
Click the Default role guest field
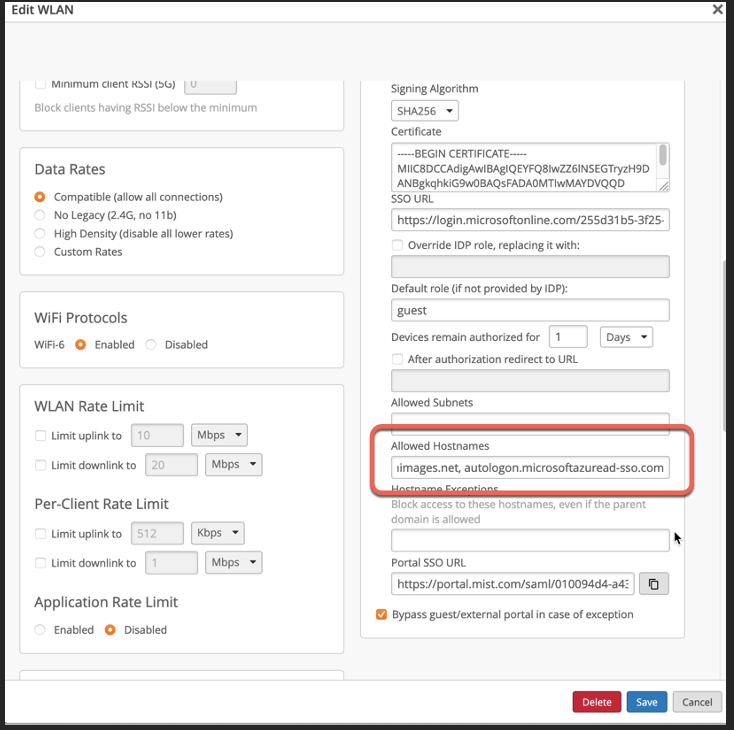(530, 311)
